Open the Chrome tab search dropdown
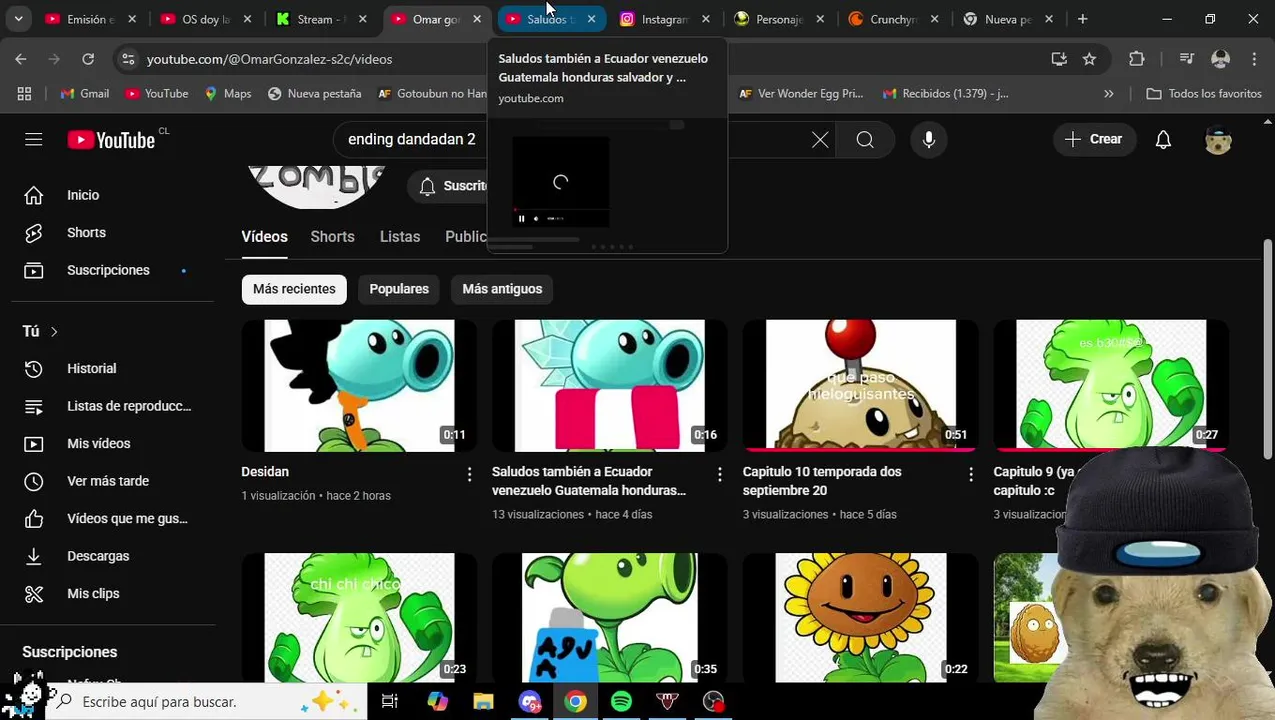 [x=18, y=19]
